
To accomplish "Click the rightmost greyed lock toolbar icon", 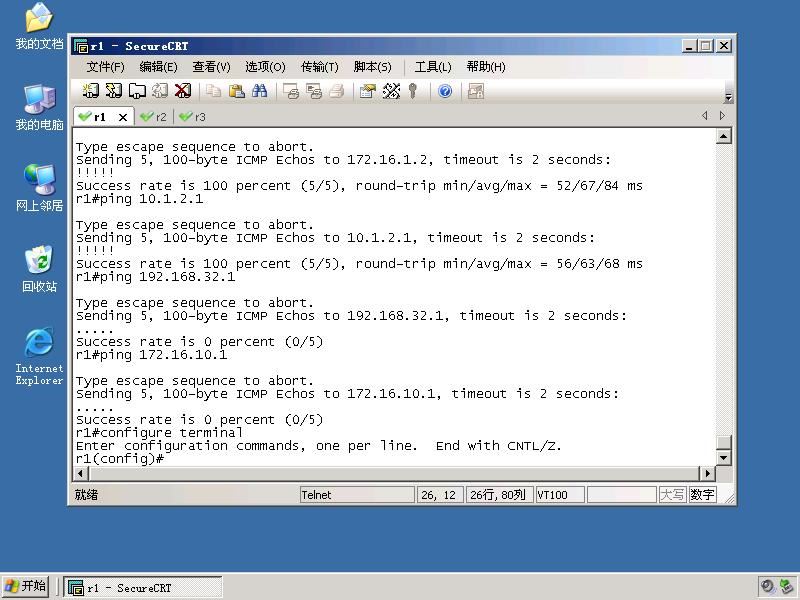I will coord(476,91).
